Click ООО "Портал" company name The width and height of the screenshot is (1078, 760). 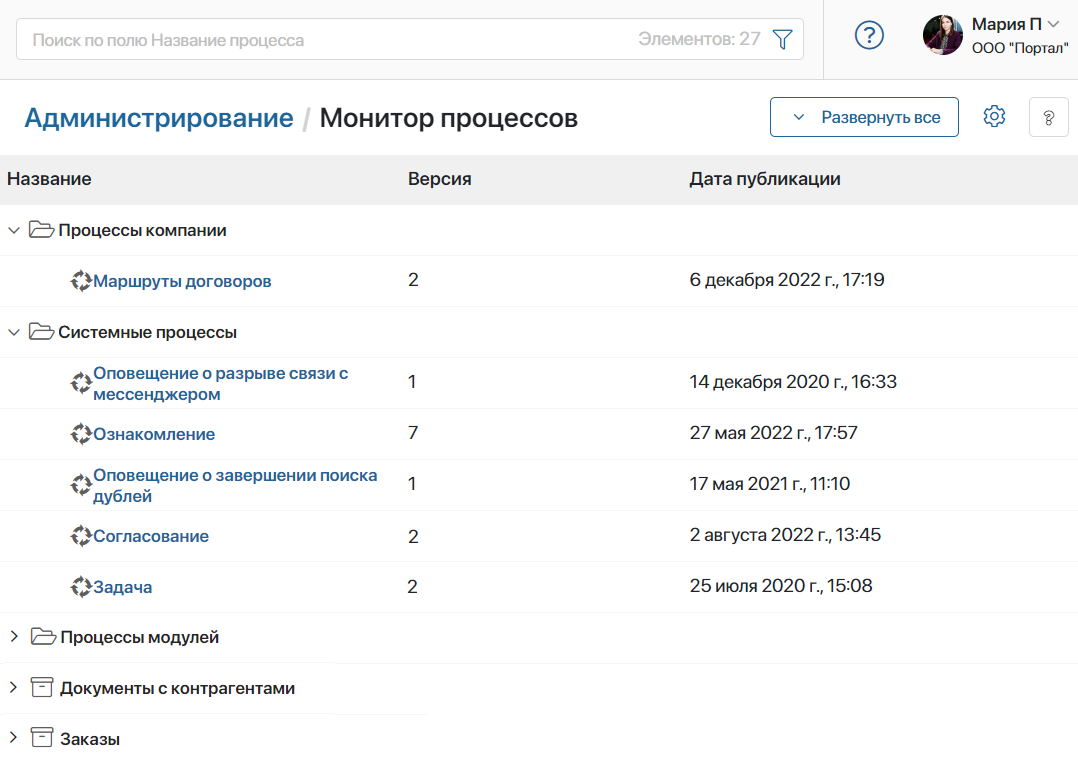pos(1020,48)
